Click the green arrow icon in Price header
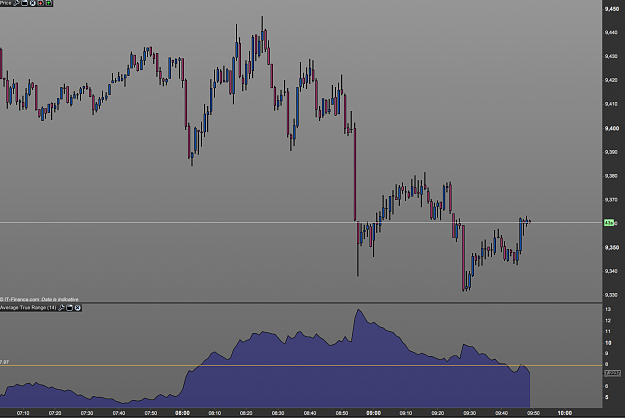625x418 pixels. [x=49, y=3]
